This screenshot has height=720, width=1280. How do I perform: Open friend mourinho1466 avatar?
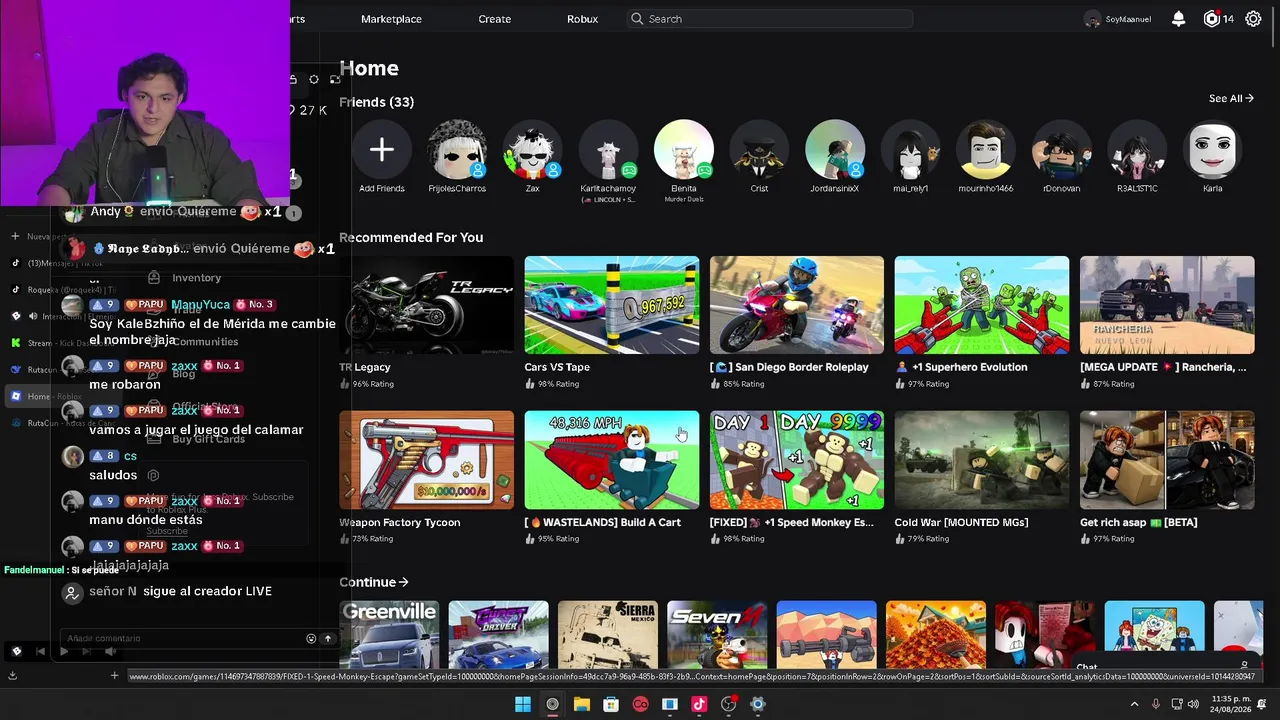pos(986,150)
